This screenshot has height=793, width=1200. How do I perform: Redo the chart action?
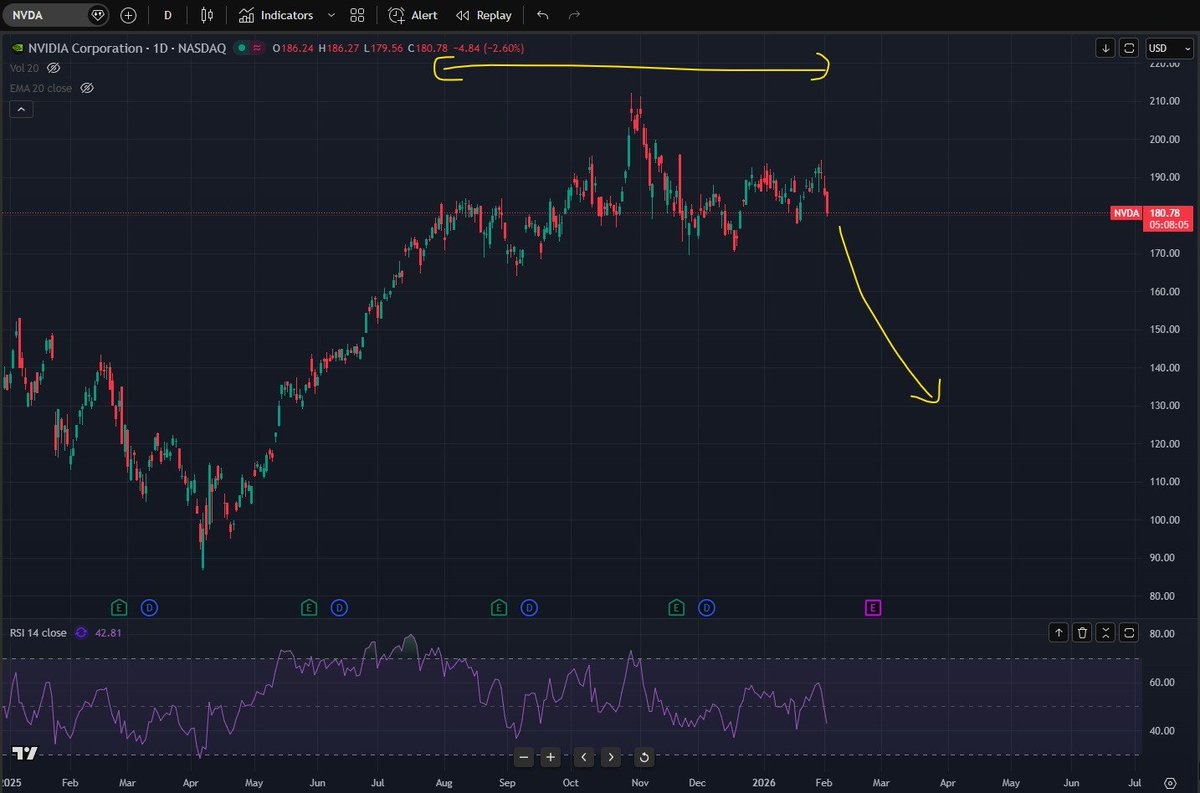tap(573, 15)
